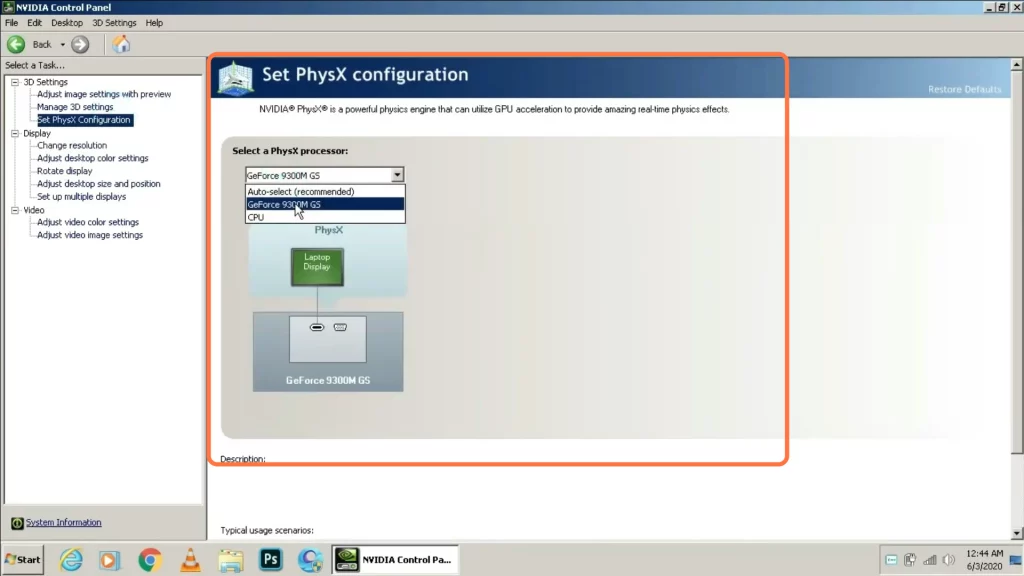1024x576 pixels.
Task: Click the scrollbar up arrow
Action: 1017,64
